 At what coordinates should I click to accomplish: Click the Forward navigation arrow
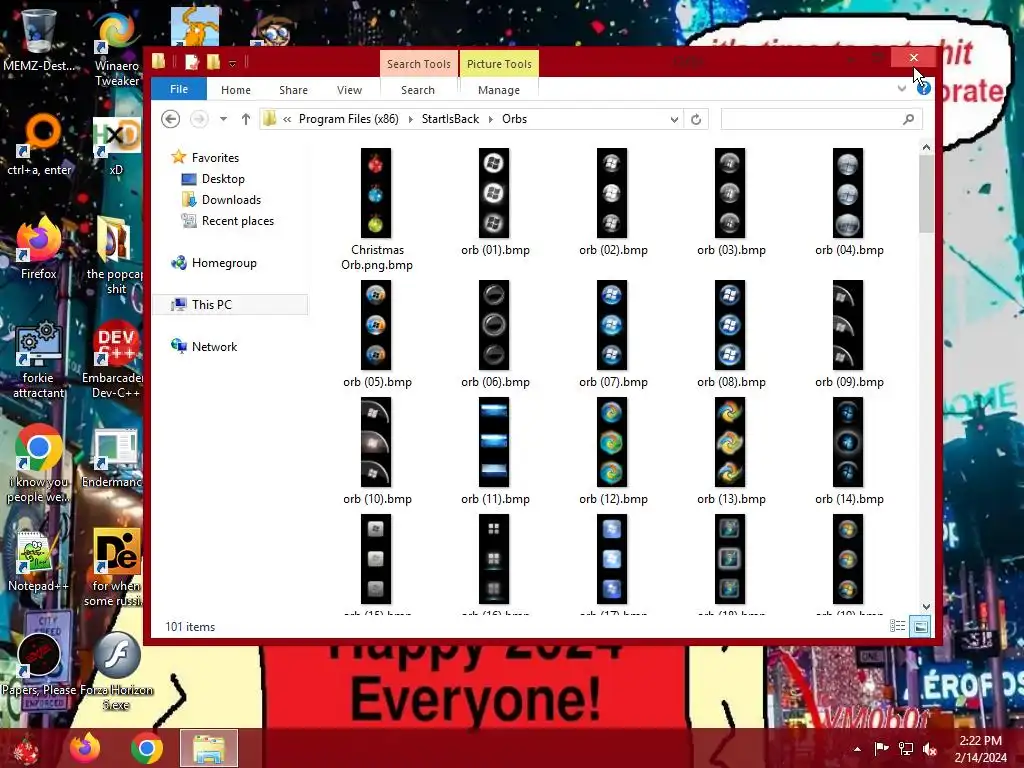click(x=199, y=119)
